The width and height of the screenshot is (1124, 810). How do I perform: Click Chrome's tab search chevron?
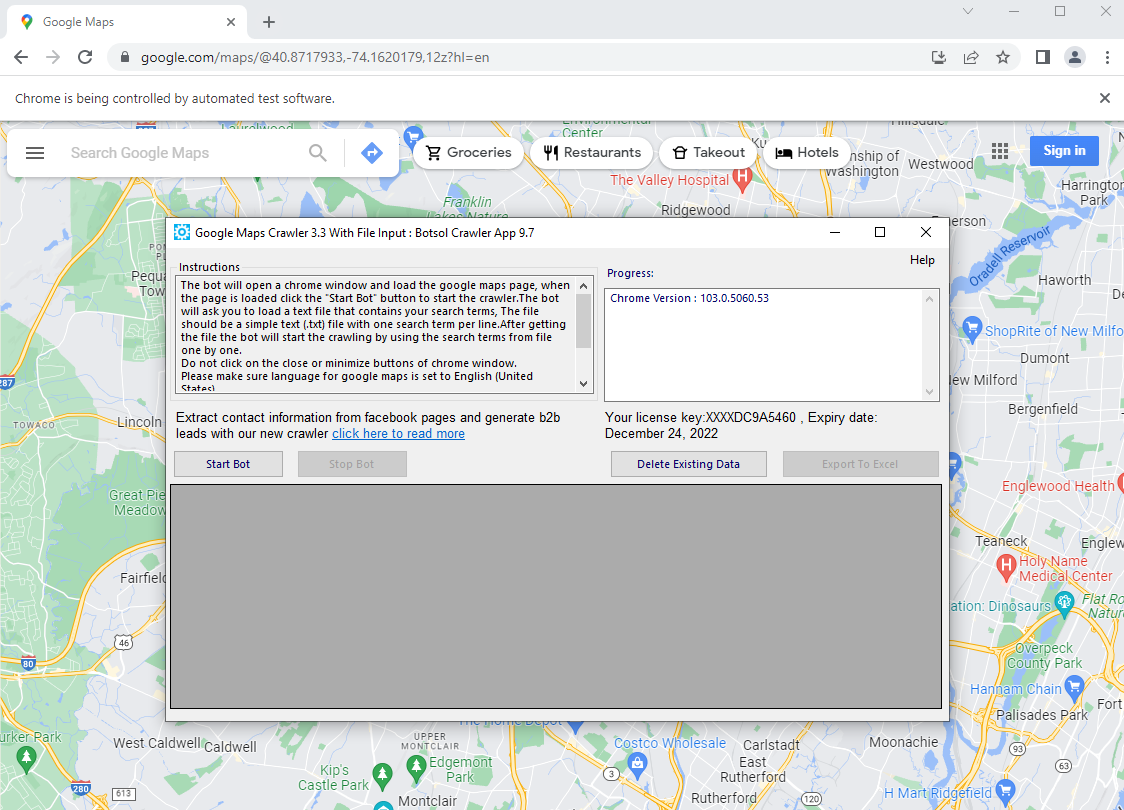pyautogui.click(x=968, y=11)
